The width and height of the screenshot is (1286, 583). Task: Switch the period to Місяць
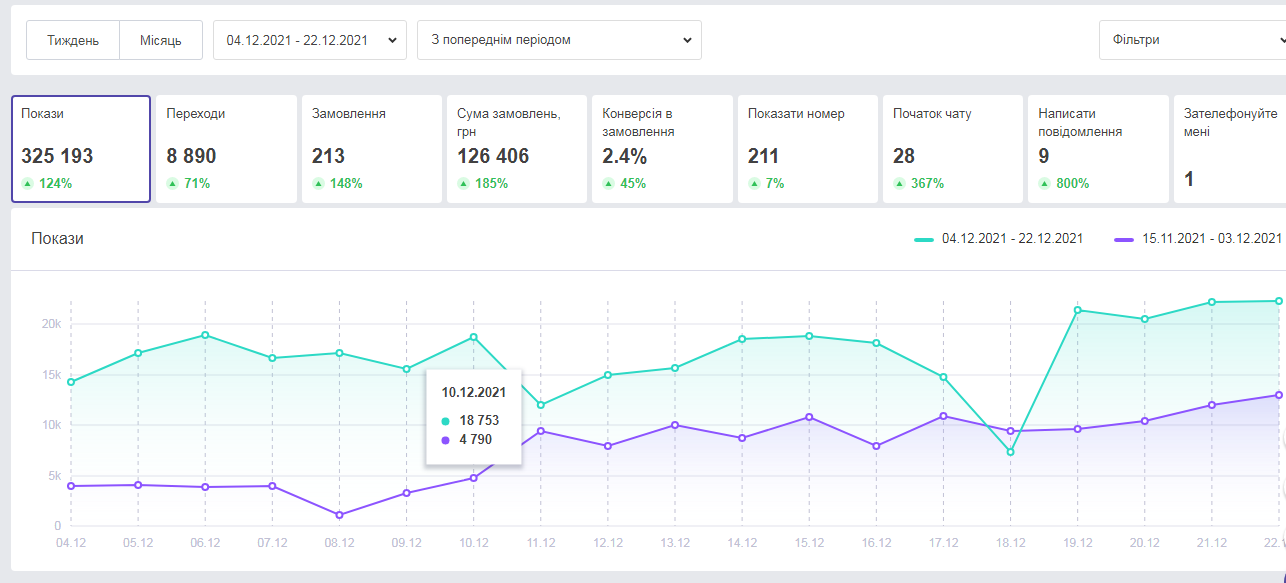[x=161, y=40]
